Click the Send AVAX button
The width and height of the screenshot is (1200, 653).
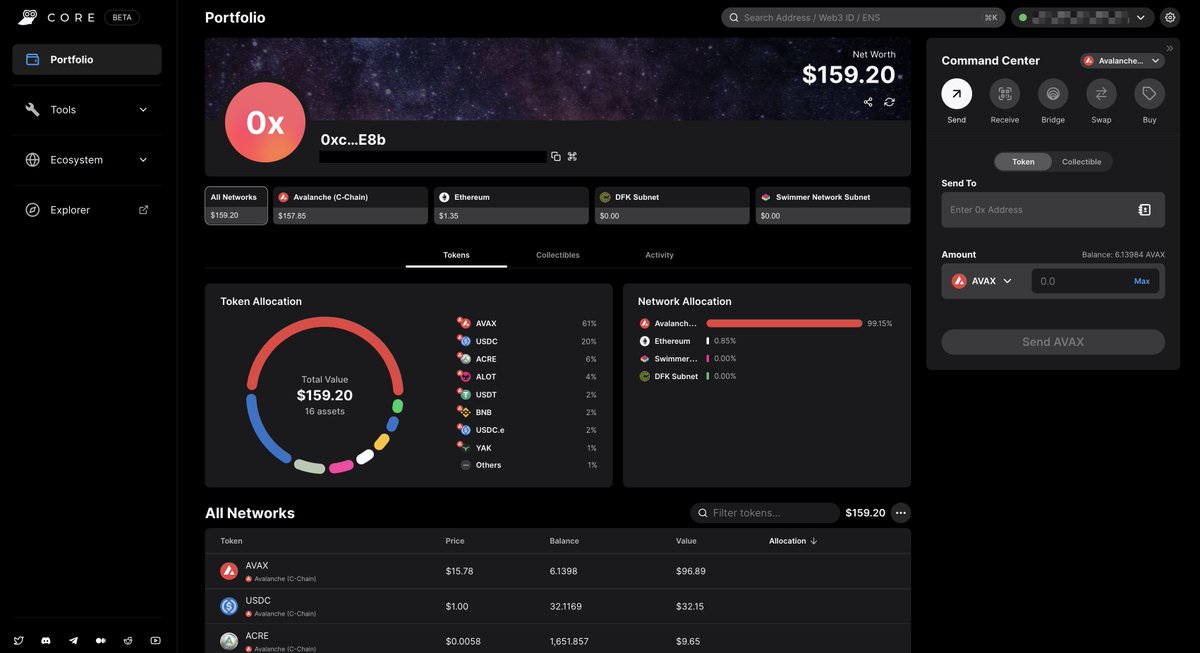point(1053,342)
